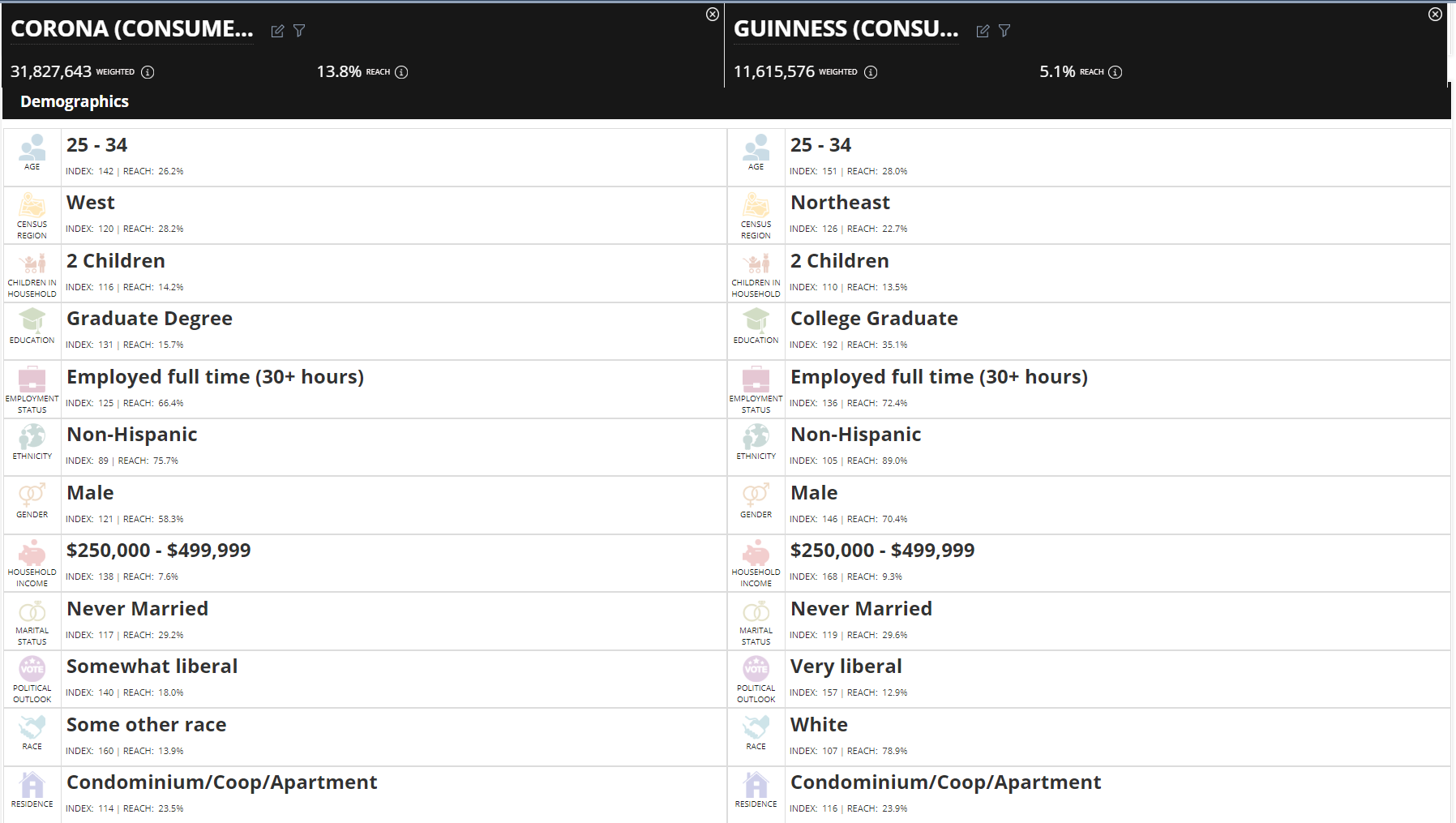Close the Corona audience panel
The image size is (1456, 823).
713,14
